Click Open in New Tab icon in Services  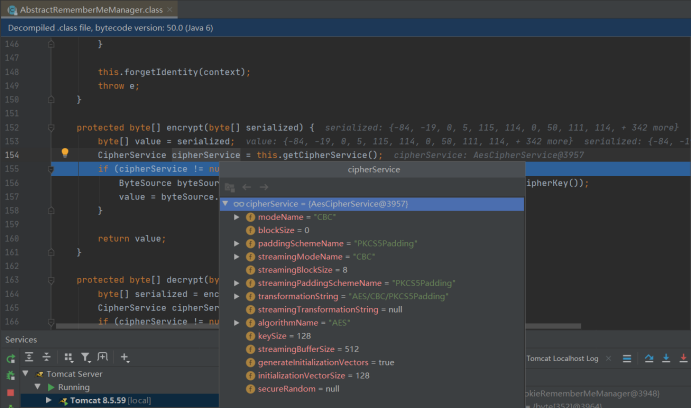click(102, 357)
